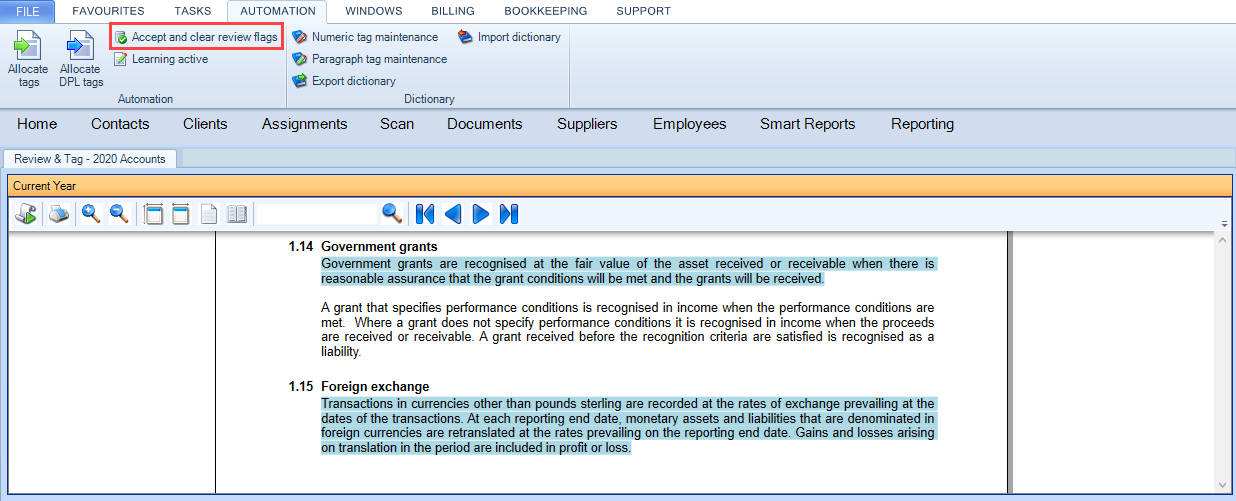This screenshot has width=1236, height=501.
Task: Click the highlighted Foreign exchange paragraph
Action: tap(628, 426)
